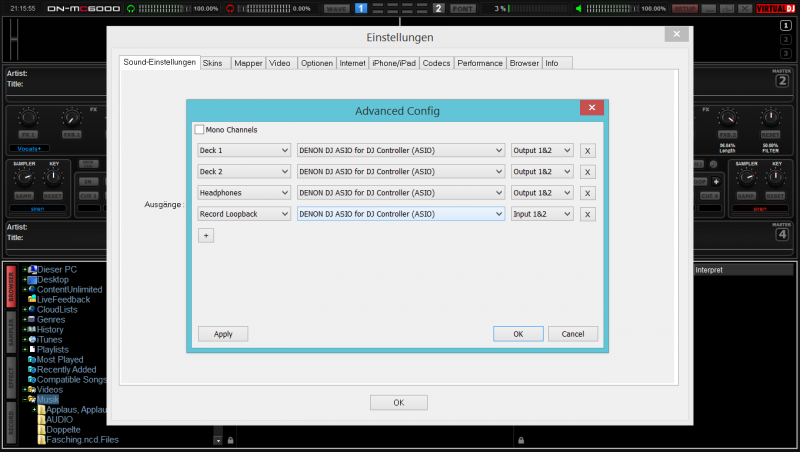Open the EFFECT side panel tab
800x452 pixels.
tap(11, 378)
